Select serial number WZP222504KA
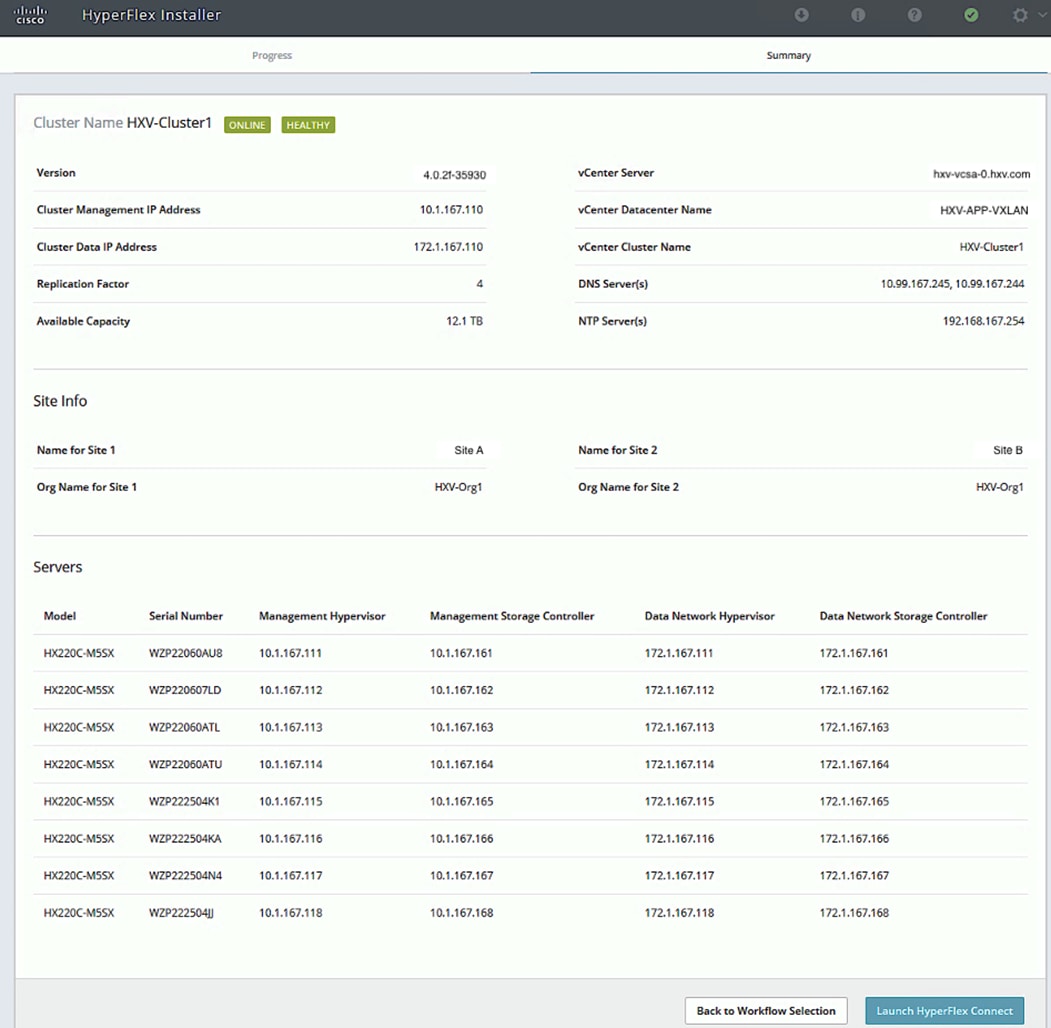1051x1028 pixels. 185,838
